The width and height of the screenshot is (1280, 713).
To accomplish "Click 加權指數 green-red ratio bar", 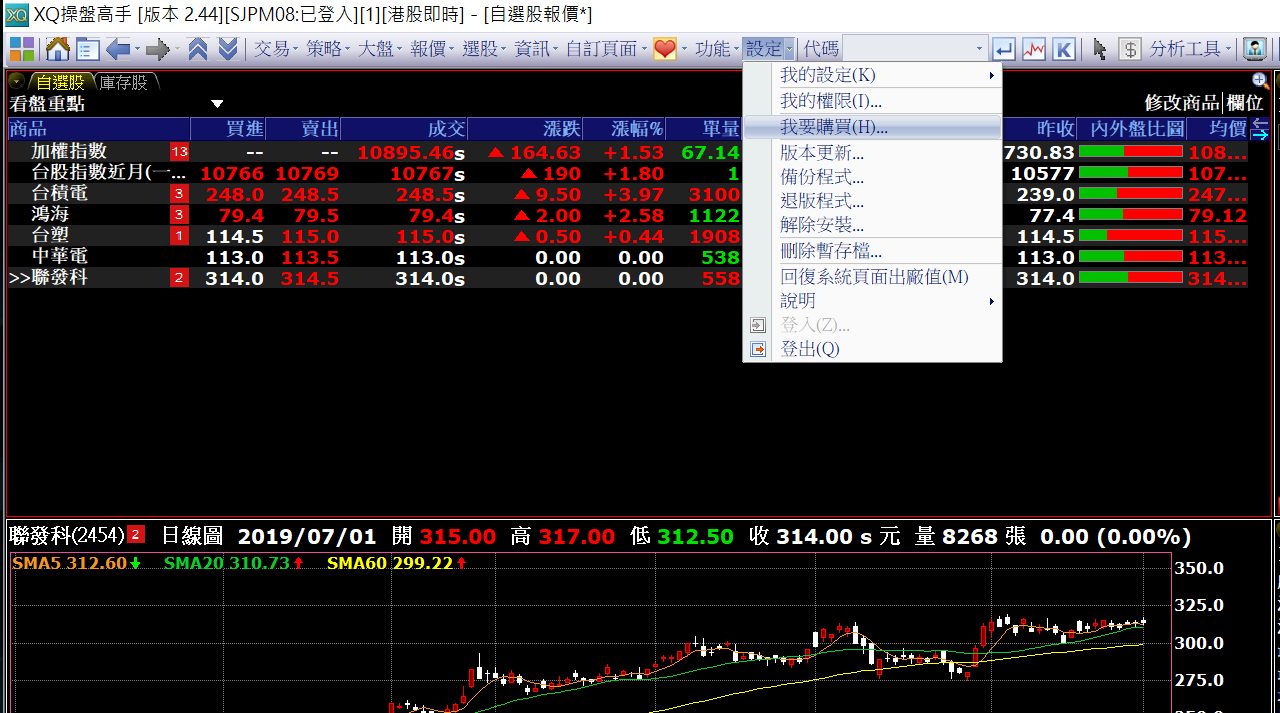I will [x=1131, y=152].
